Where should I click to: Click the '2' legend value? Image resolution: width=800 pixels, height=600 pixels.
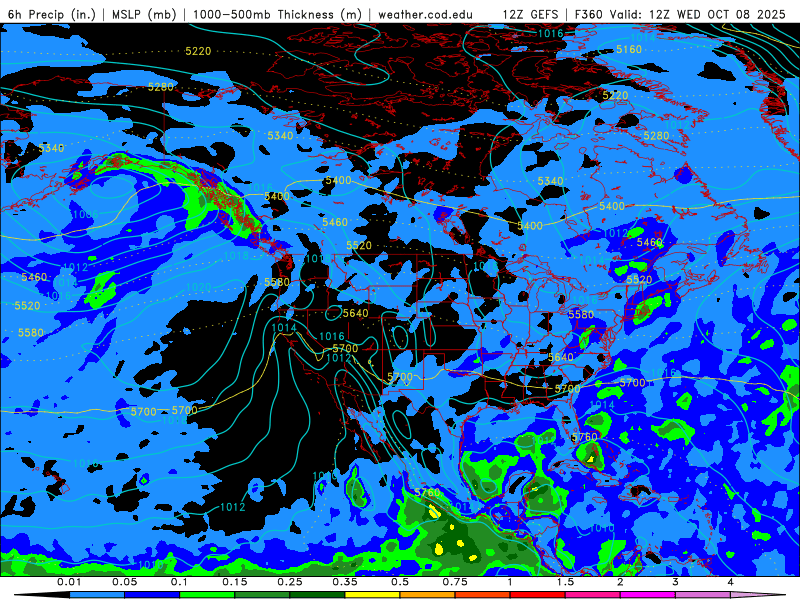click(x=620, y=582)
